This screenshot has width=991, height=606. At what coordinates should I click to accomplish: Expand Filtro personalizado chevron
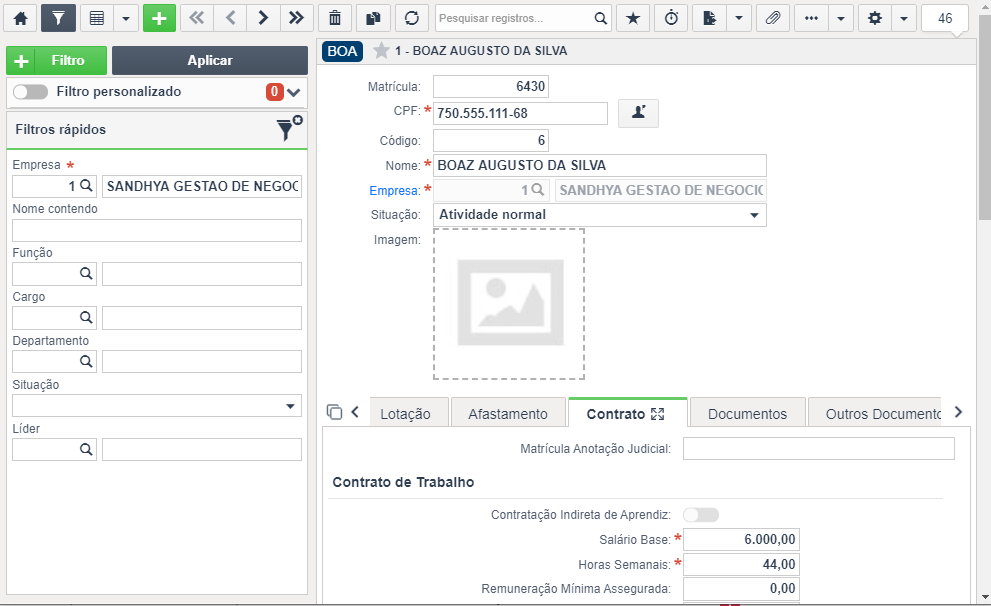pos(293,92)
